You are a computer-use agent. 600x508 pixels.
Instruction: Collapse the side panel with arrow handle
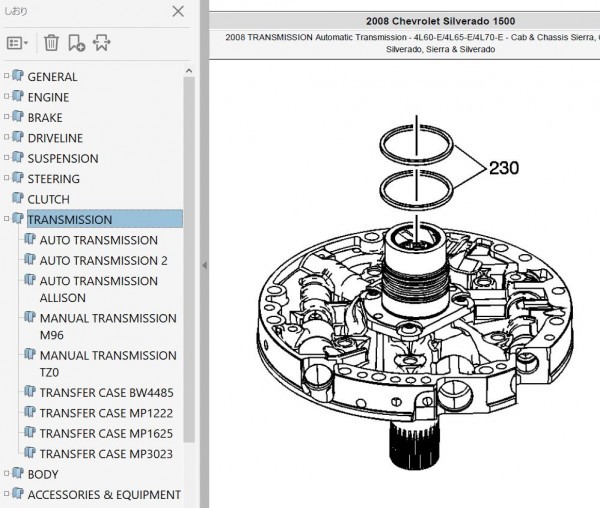(x=205, y=265)
